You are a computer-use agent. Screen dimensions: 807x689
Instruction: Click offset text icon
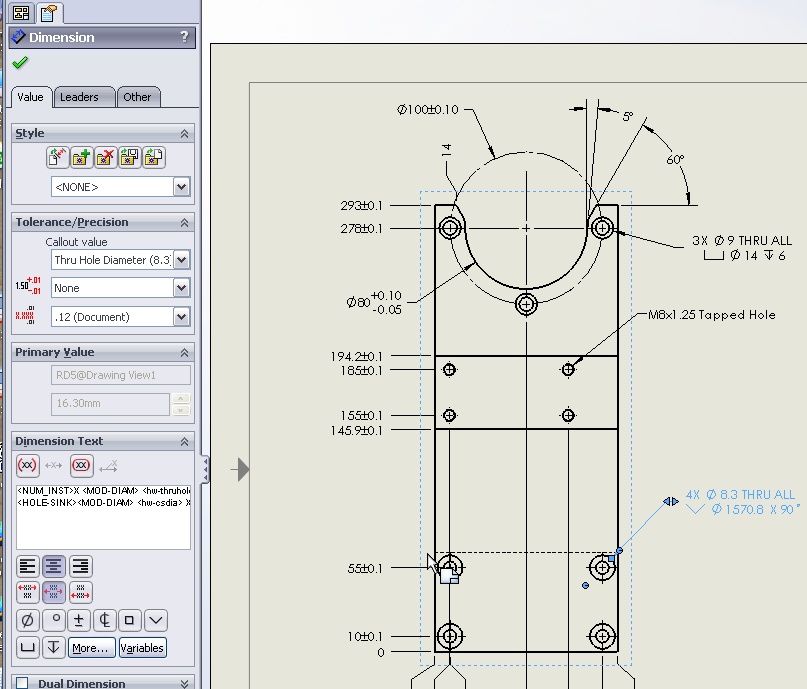tap(109, 466)
